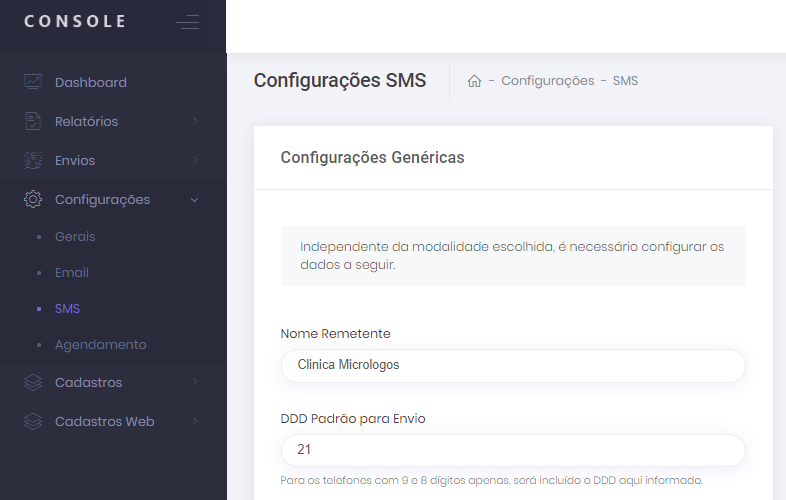Expand the Cadastros Web chevron
This screenshot has width=786, height=500.
[195, 421]
